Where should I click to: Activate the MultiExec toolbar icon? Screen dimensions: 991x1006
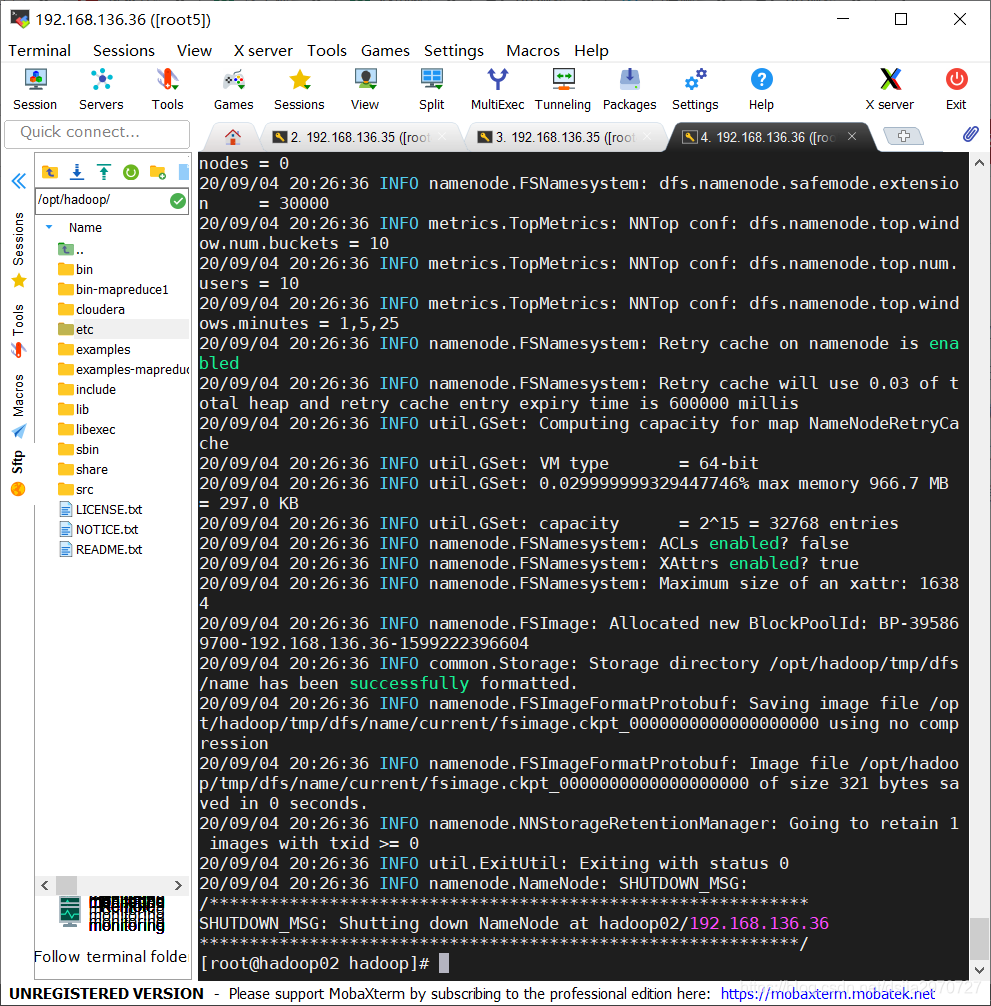(498, 89)
